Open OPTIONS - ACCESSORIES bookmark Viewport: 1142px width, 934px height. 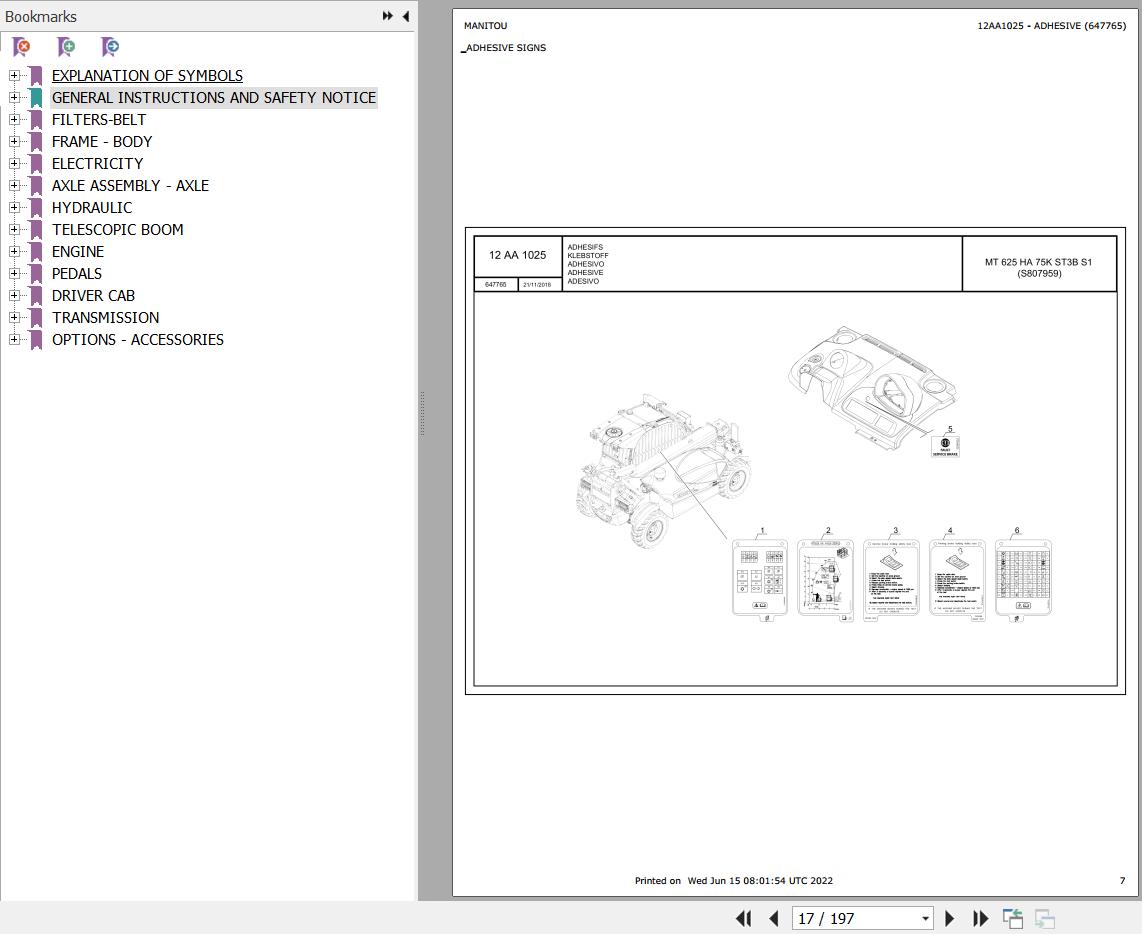coord(138,340)
